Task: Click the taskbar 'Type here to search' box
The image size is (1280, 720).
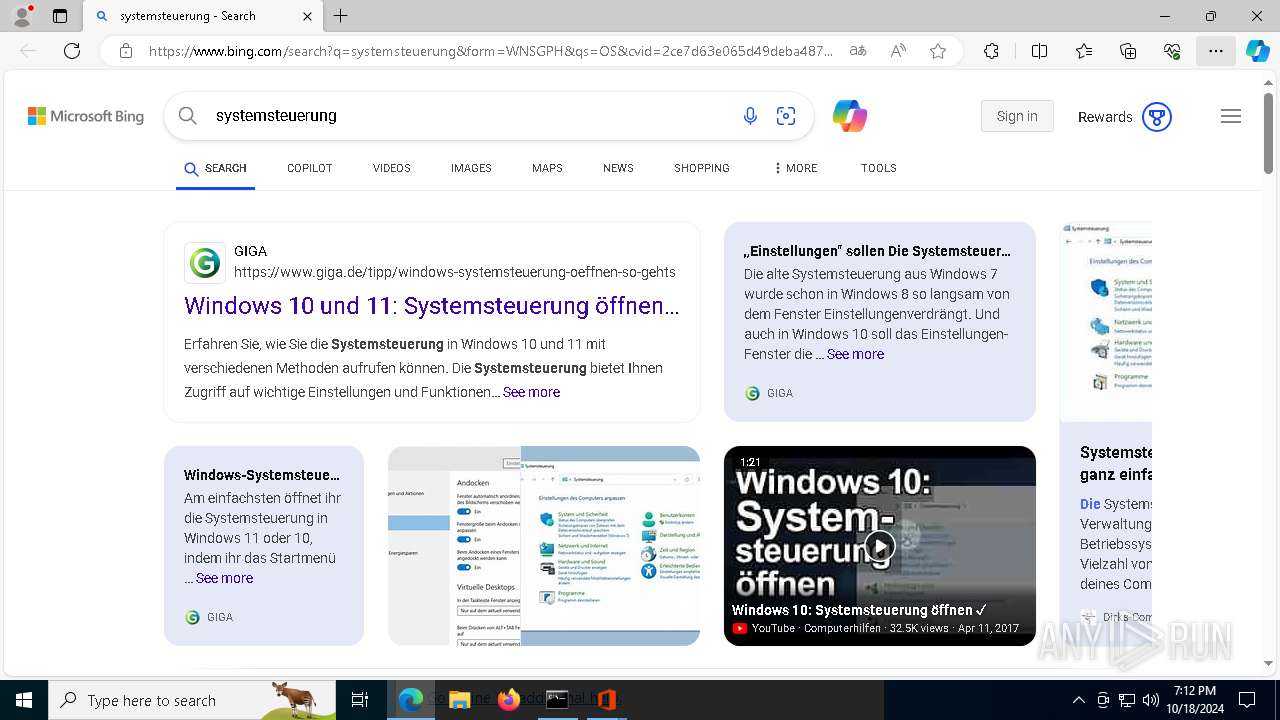Action: 192,700
